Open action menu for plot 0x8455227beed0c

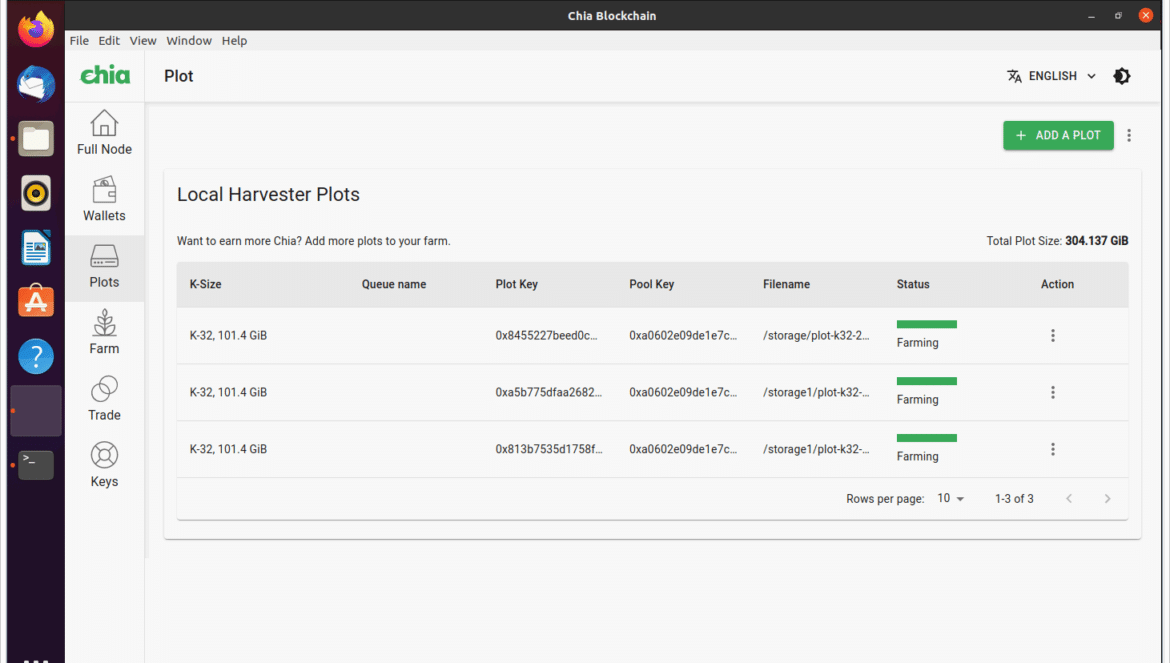[x=1053, y=336]
